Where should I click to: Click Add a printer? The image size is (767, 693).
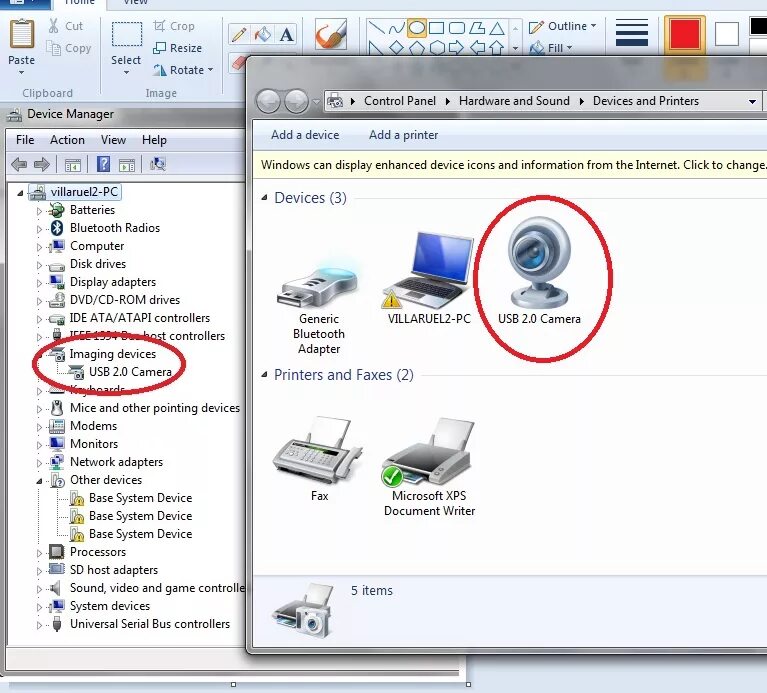click(404, 135)
